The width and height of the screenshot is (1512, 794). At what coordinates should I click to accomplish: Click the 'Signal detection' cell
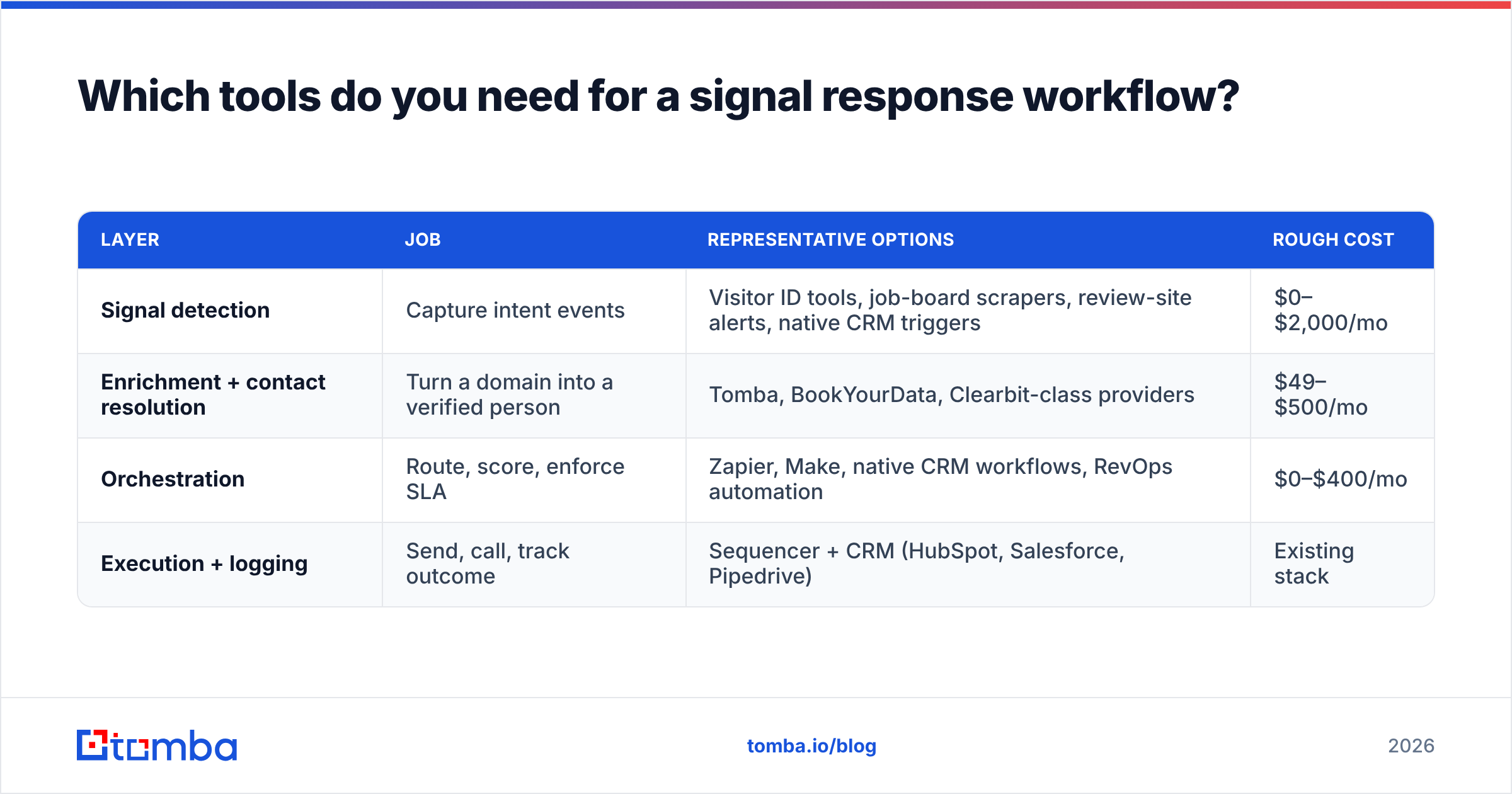230,311
